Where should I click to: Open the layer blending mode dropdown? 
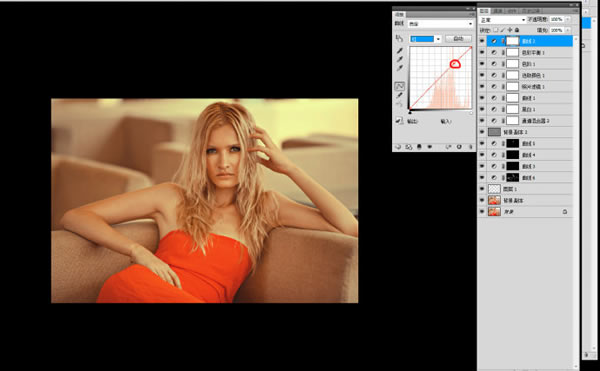[502, 20]
